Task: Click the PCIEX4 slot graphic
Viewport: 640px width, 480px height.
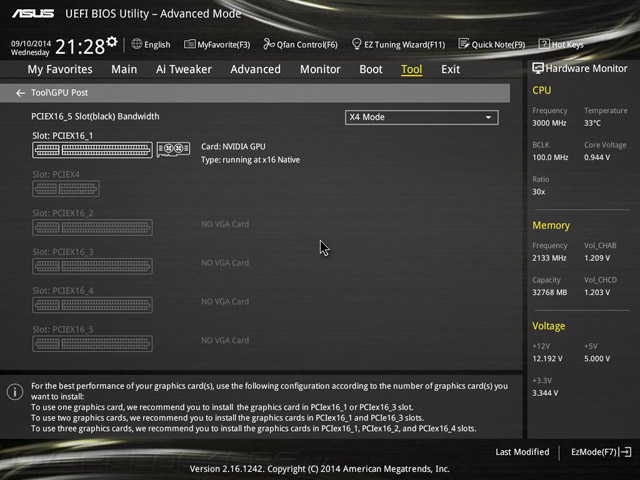Action: 66,189
